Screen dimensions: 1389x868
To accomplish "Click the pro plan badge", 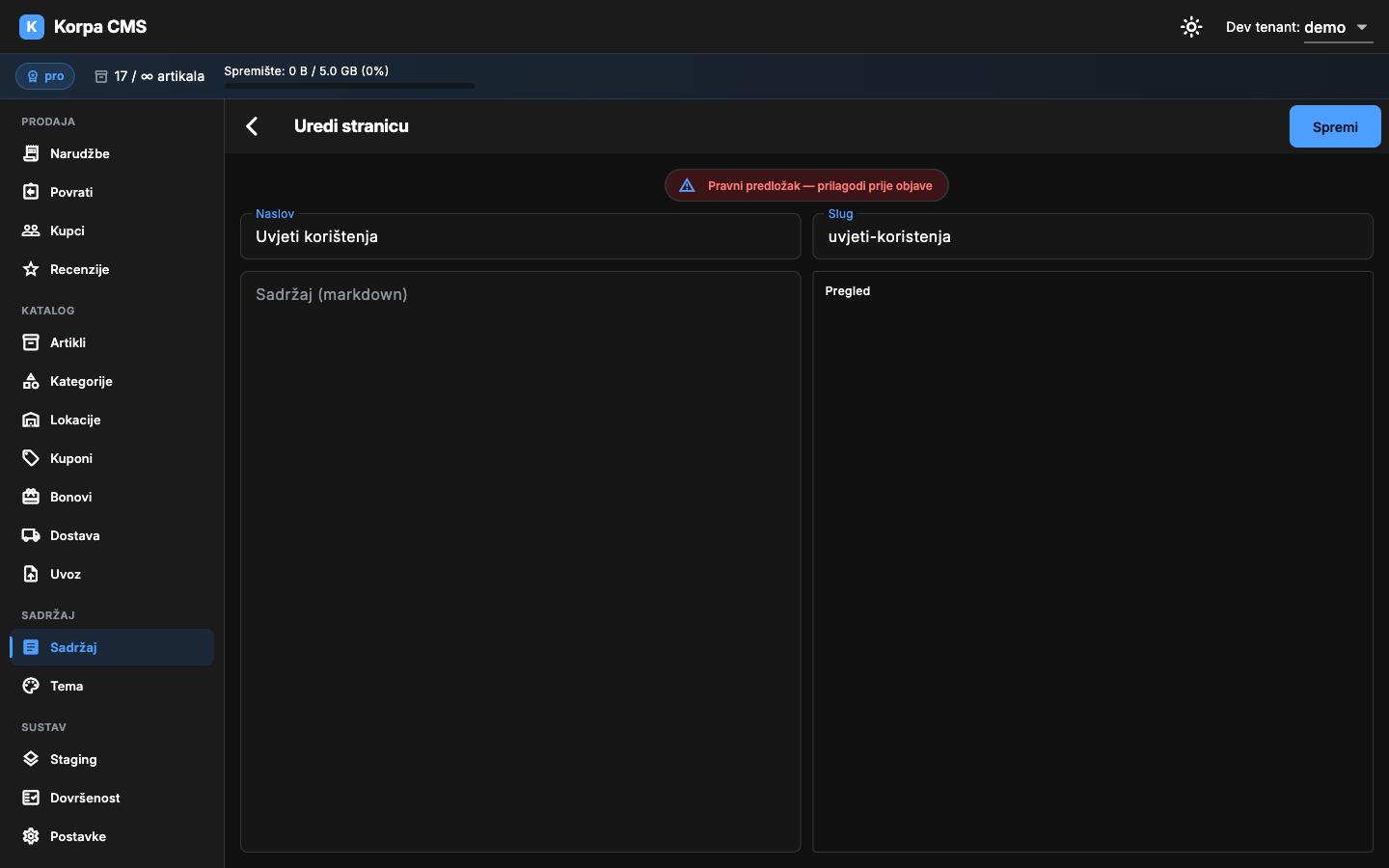I will (x=45, y=76).
